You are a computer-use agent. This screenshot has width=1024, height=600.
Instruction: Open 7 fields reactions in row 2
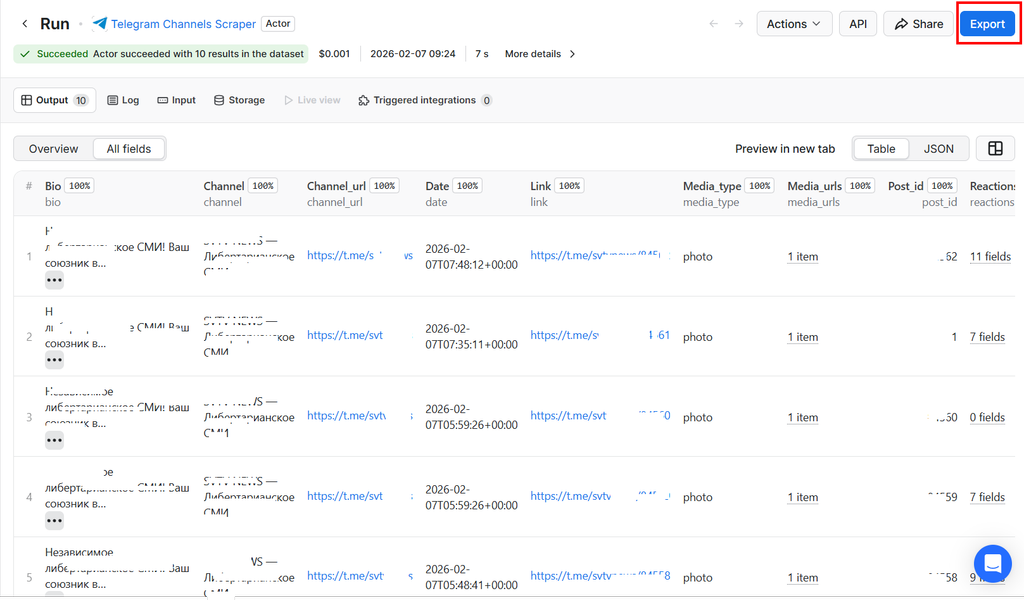[x=987, y=337]
